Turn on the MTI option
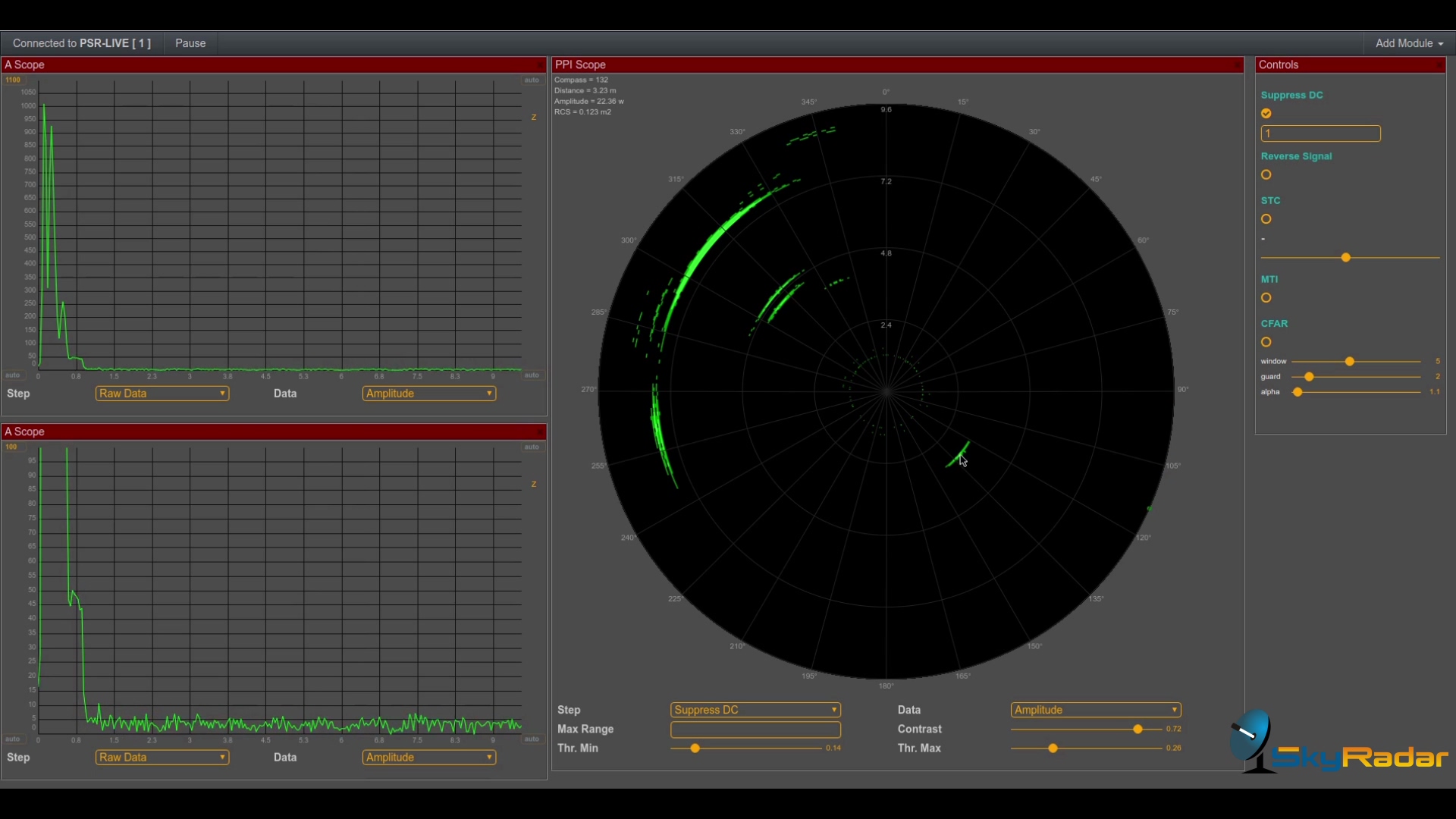Image resolution: width=1456 pixels, height=819 pixels. [1265, 297]
